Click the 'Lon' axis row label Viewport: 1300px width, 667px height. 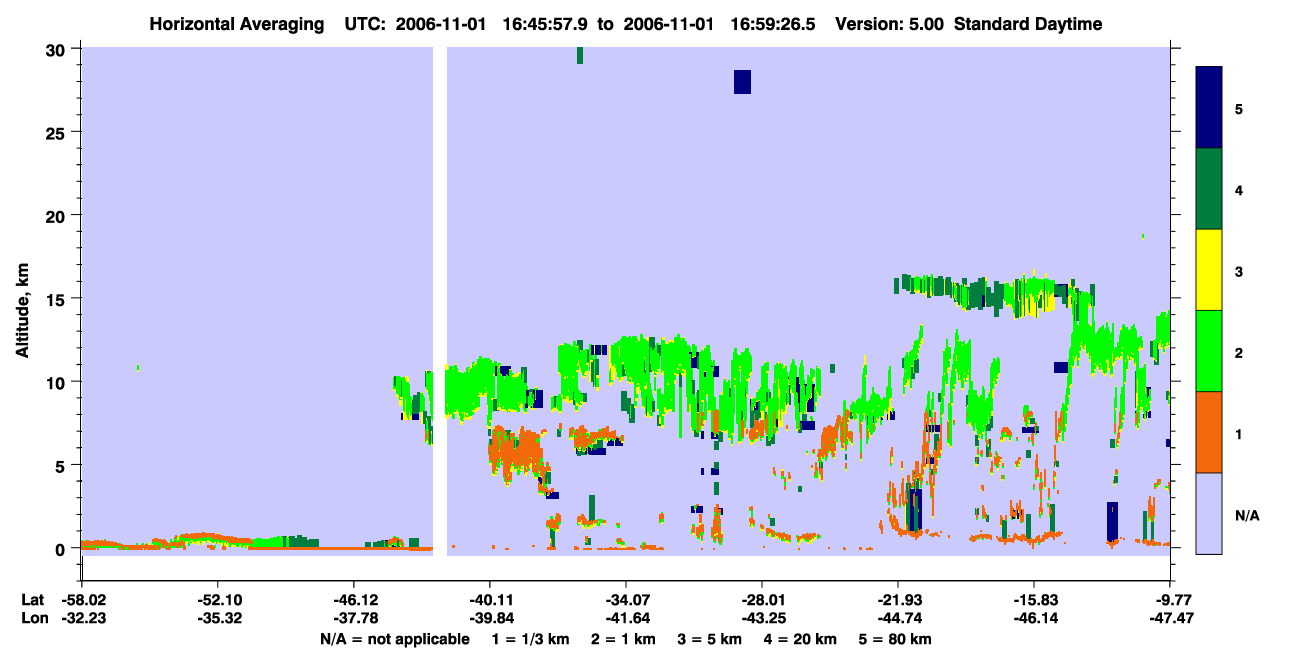[33, 618]
